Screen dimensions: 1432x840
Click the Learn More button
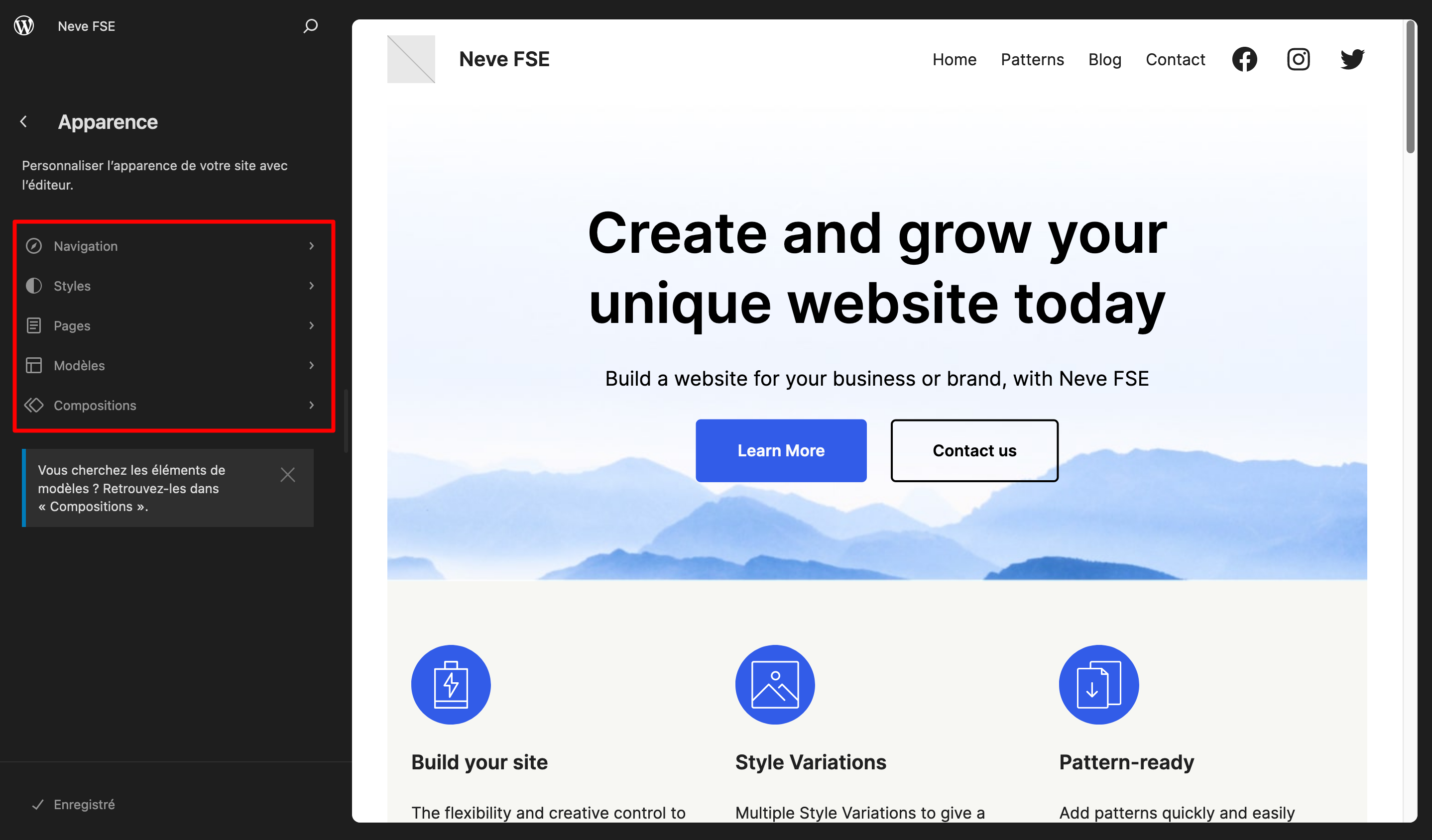pos(781,450)
